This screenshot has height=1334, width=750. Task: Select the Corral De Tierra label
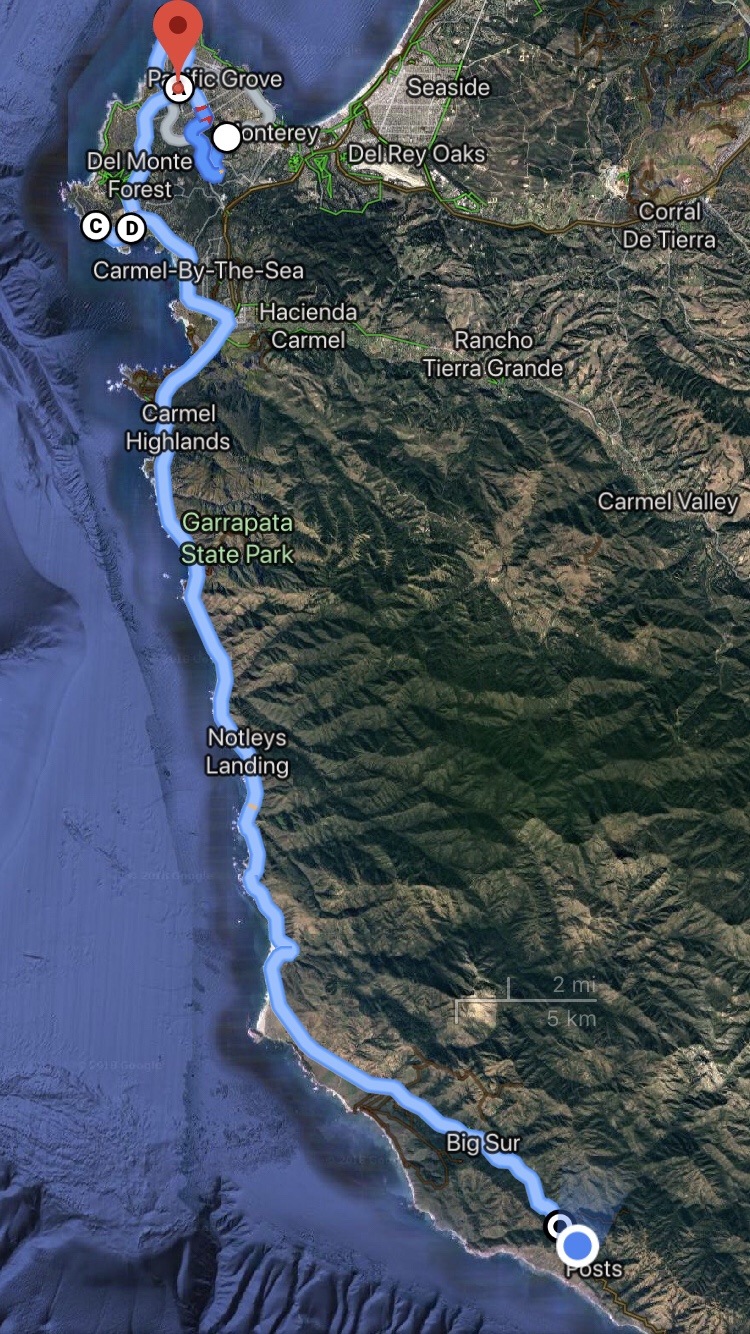click(x=670, y=225)
